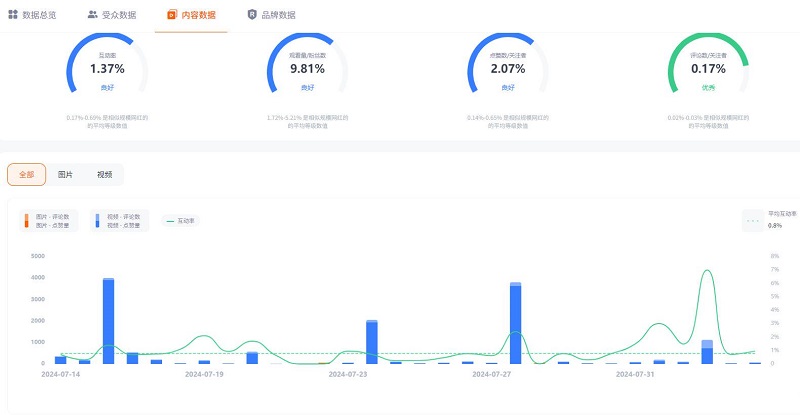
Task: Toggle the 视频 评论数/点赞量 legend series
Action: pyautogui.click(x=119, y=220)
